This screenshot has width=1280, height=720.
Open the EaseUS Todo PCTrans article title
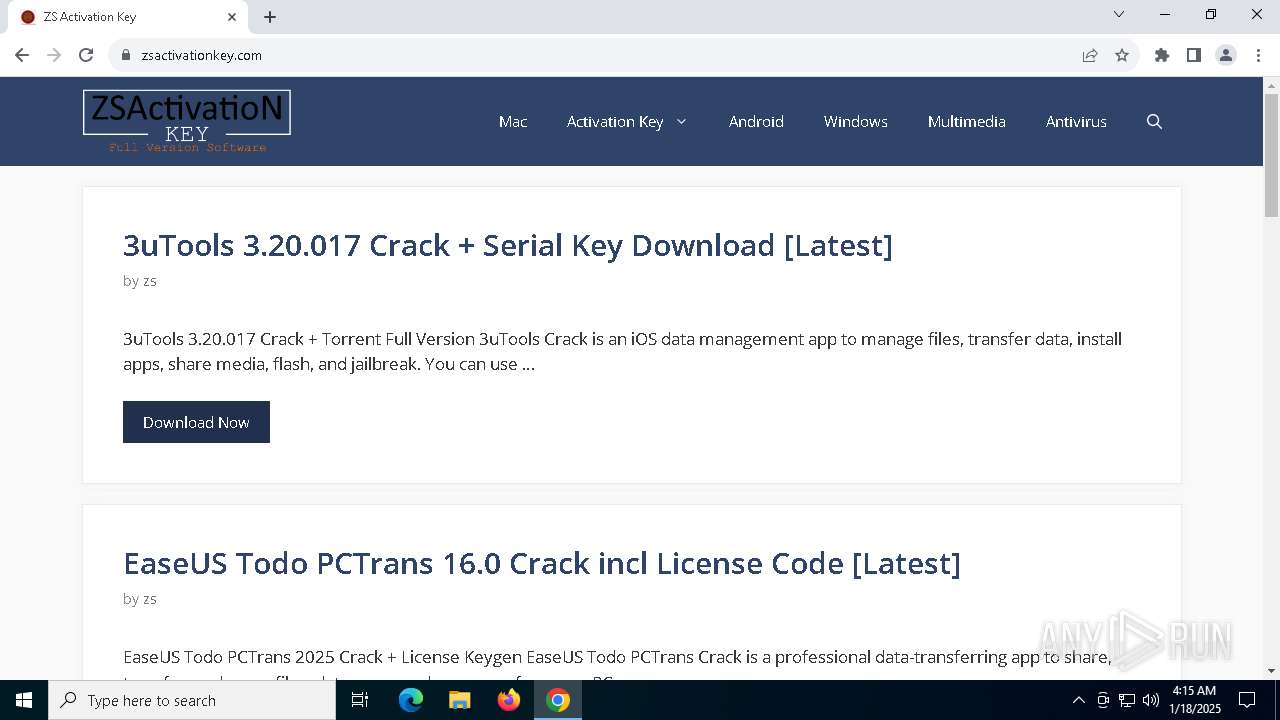pos(542,563)
